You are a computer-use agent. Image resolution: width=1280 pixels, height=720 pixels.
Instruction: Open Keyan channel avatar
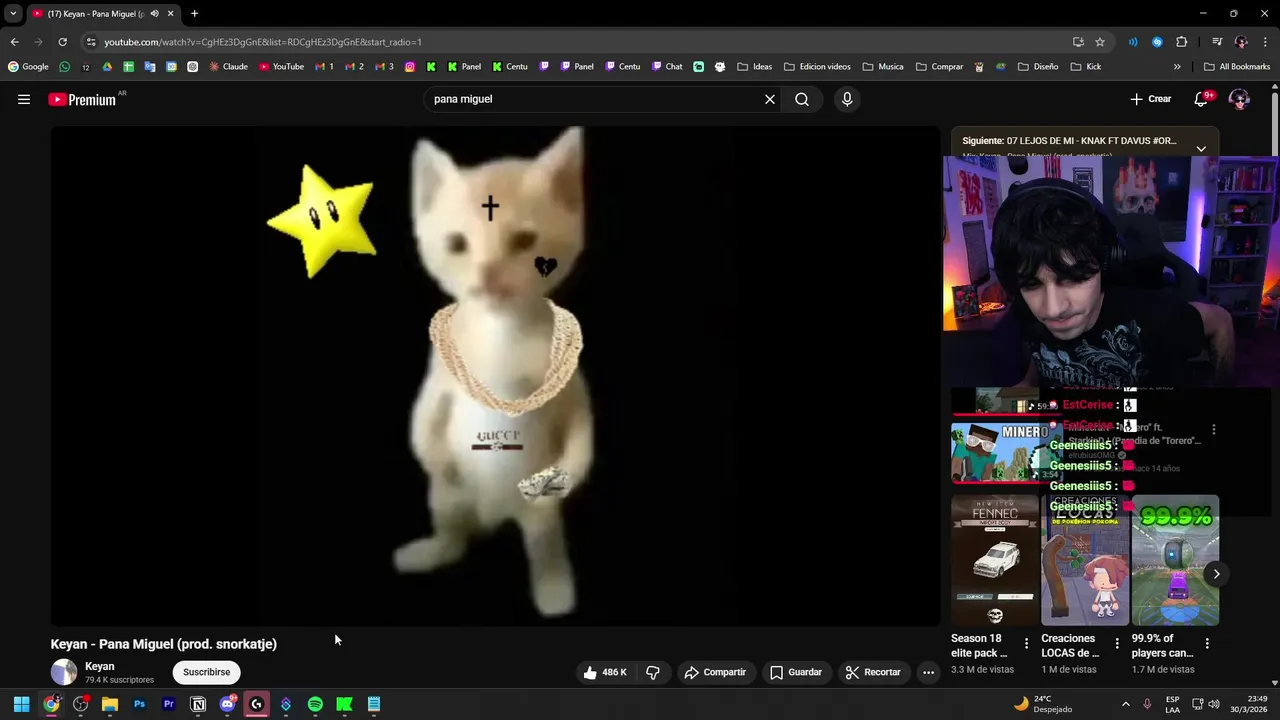[64, 672]
